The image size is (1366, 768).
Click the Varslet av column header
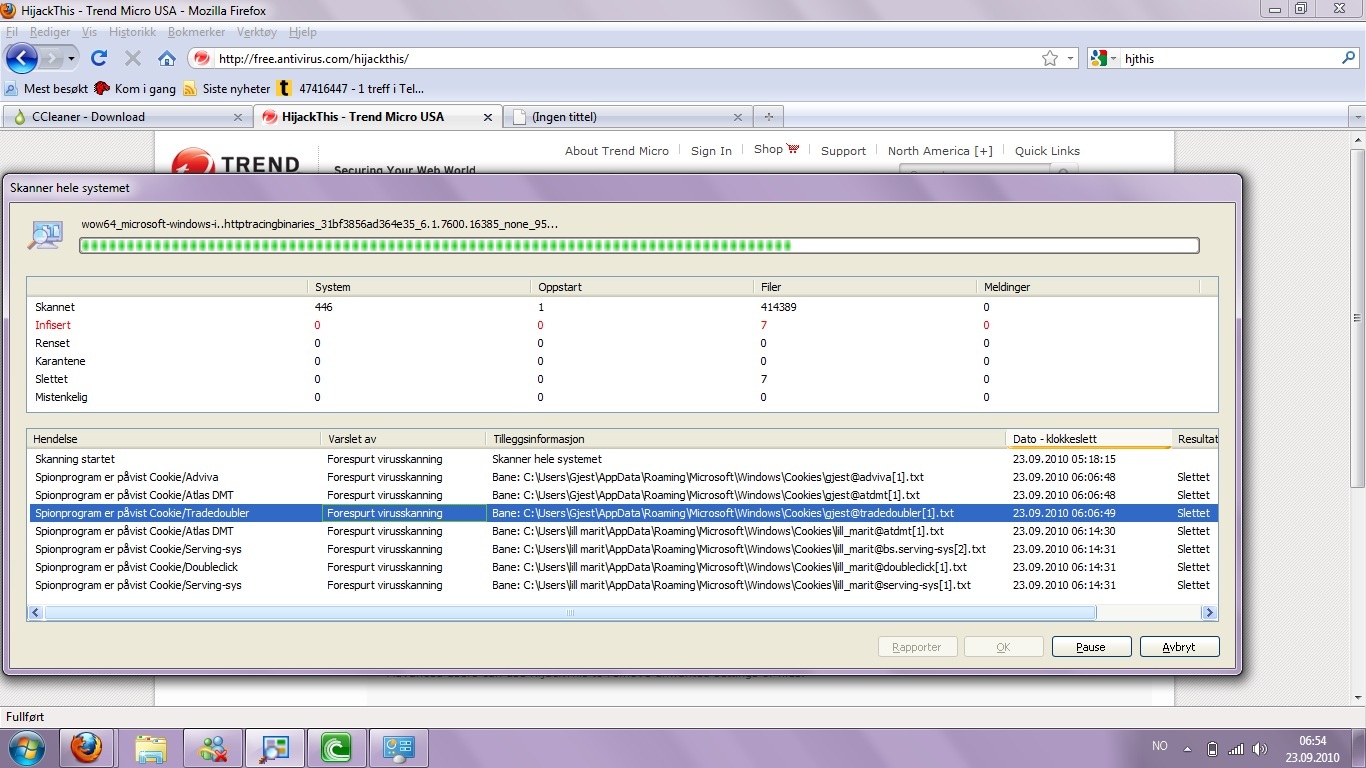(x=403, y=439)
